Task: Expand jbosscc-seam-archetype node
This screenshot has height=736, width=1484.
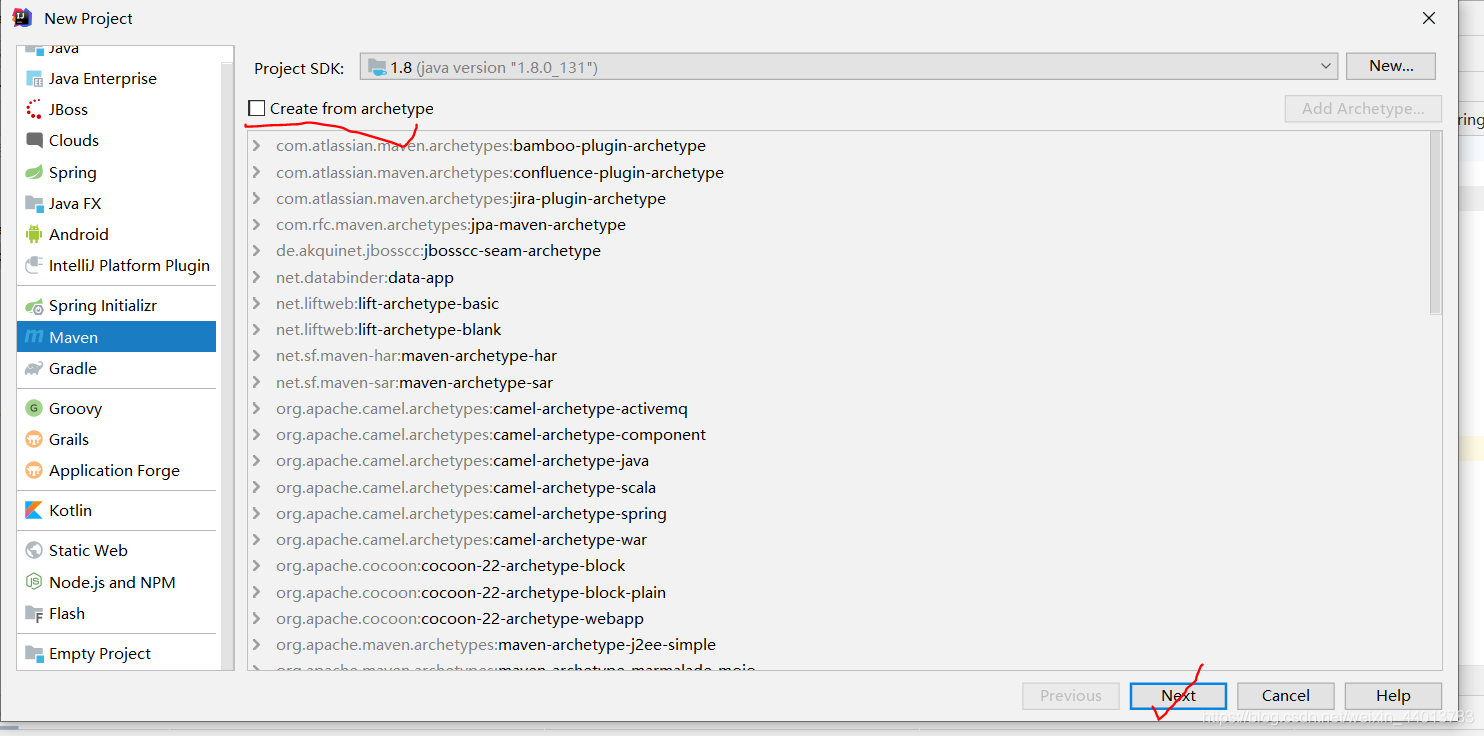Action: click(257, 251)
